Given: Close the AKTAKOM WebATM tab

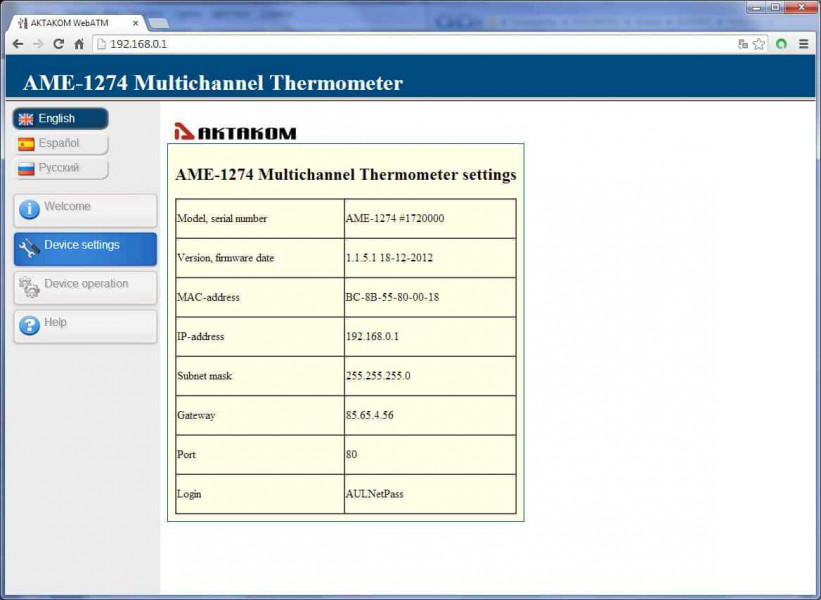Looking at the screenshot, I should tap(135, 23).
